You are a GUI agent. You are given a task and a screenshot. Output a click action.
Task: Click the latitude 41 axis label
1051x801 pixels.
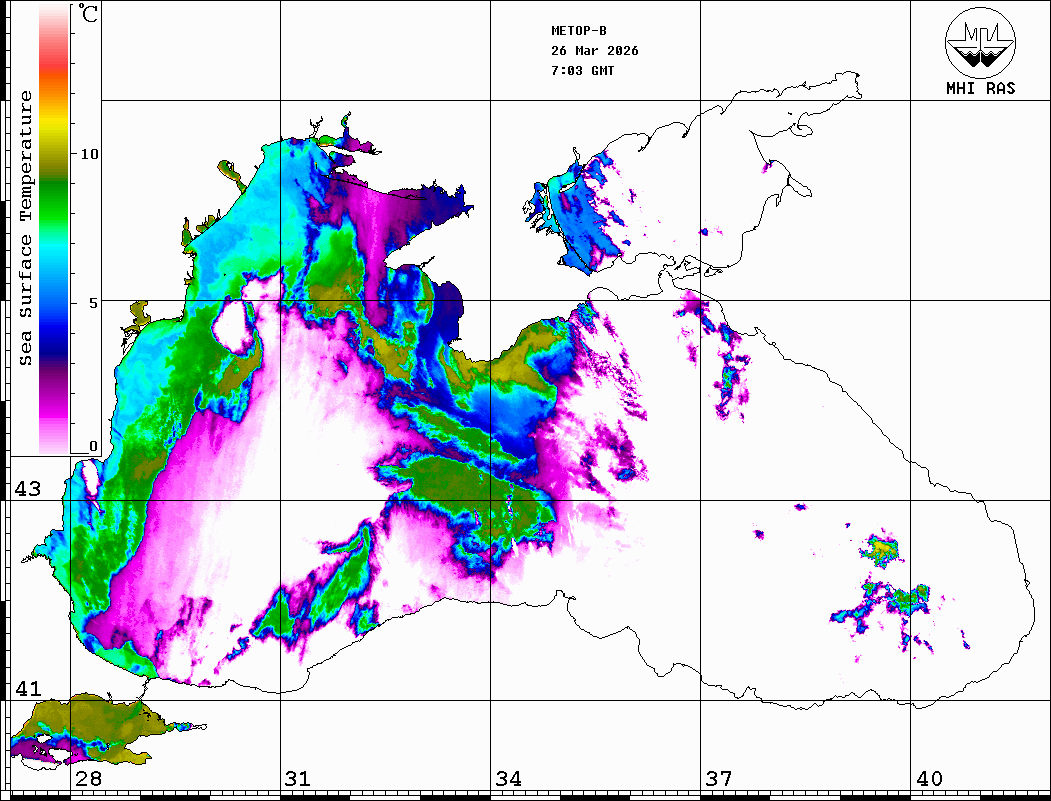click(27, 689)
